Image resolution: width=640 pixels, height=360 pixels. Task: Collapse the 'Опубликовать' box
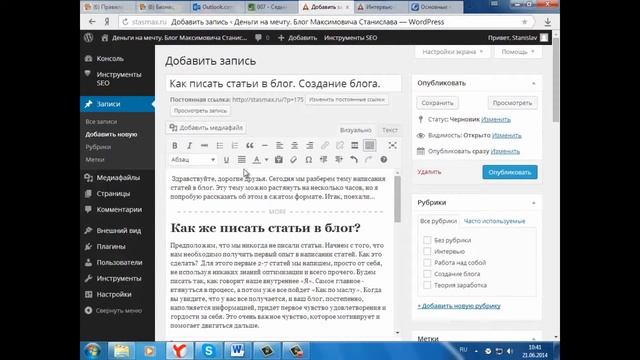coord(533,83)
